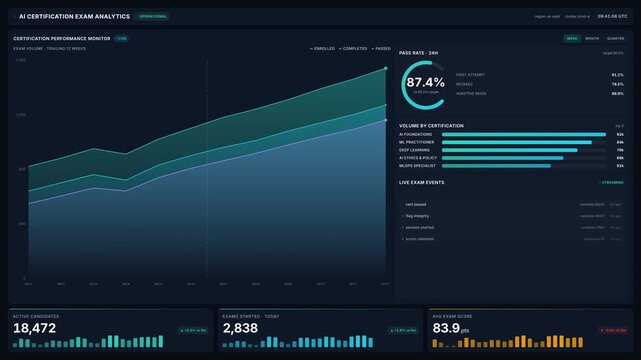Click the OPERATIONAL status badge
Image resolution: width=641 pixels, height=360 pixels.
[152, 17]
